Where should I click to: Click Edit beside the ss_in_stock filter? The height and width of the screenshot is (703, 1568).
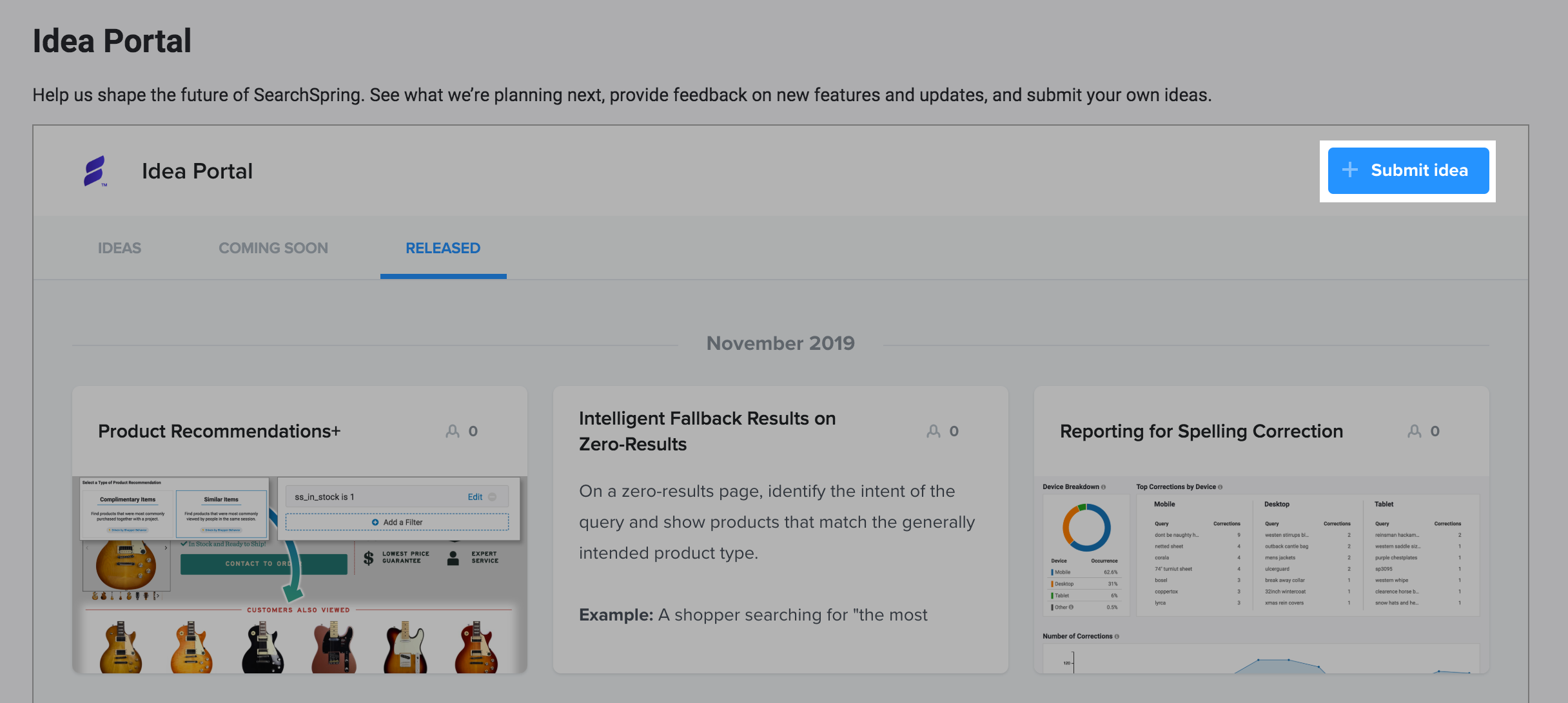coord(475,497)
